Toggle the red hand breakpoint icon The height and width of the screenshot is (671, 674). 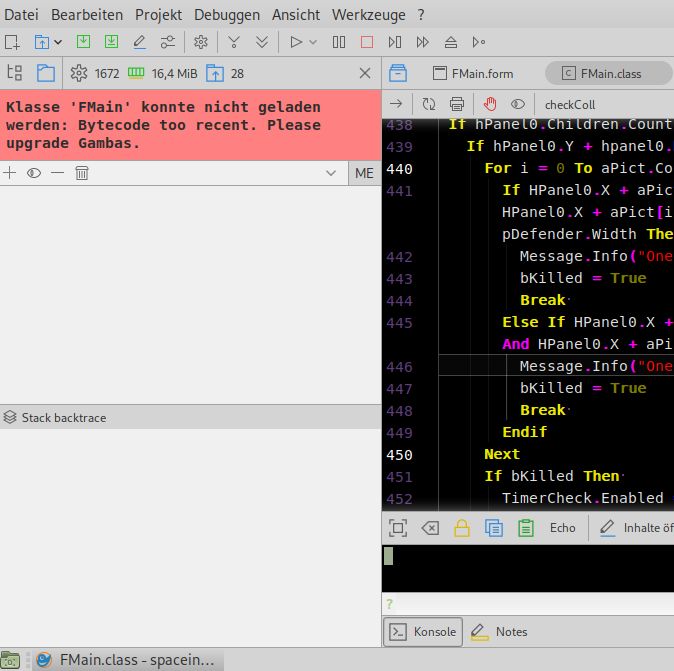pyautogui.click(x=490, y=104)
